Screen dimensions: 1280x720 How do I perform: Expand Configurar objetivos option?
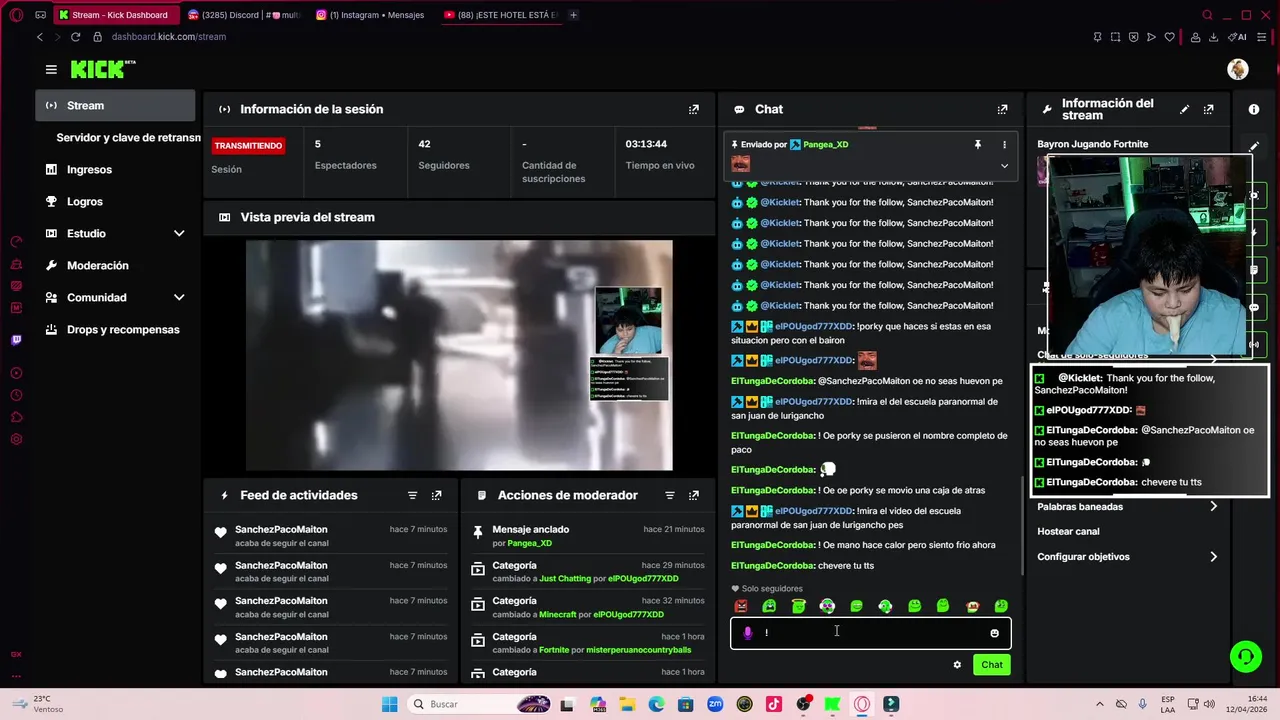(1127, 557)
